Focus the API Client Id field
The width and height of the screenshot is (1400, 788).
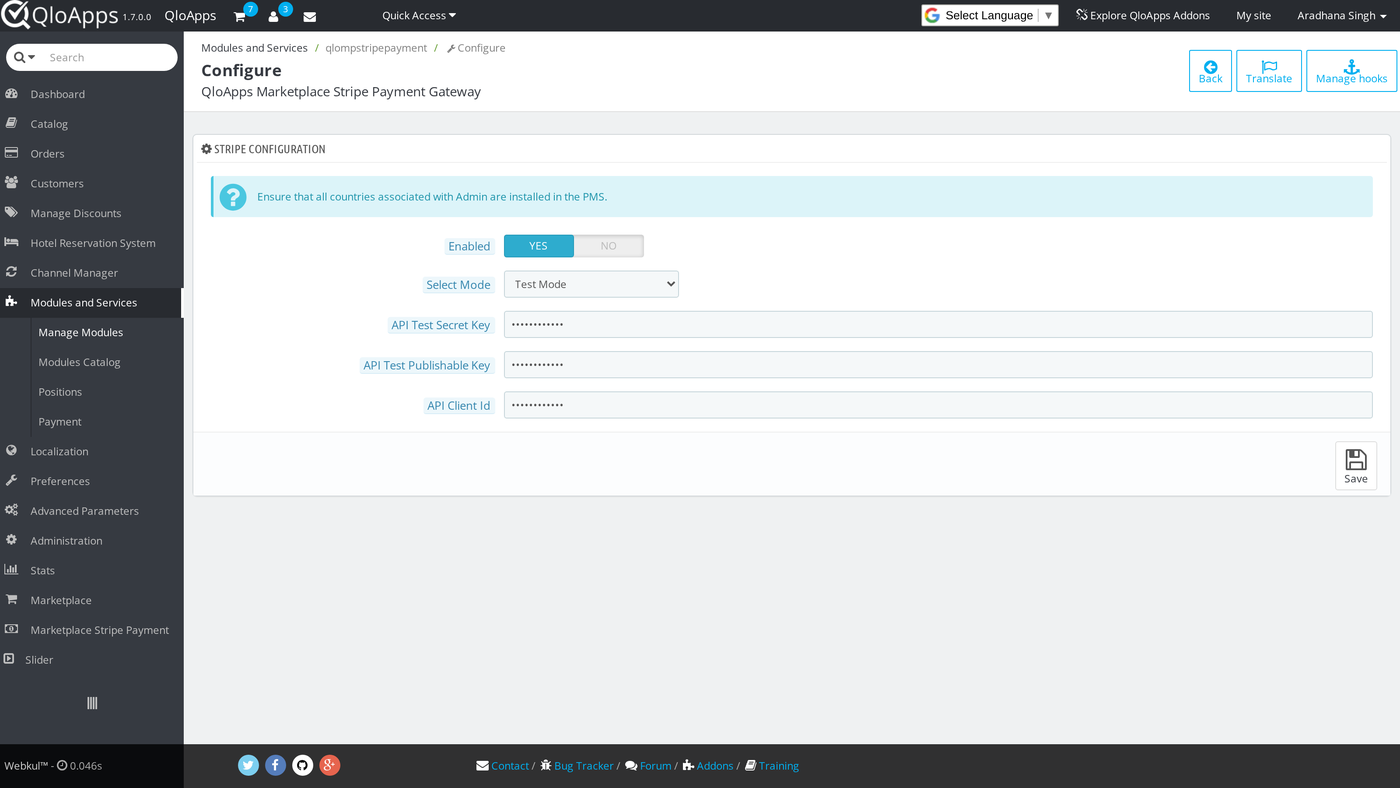click(x=938, y=404)
